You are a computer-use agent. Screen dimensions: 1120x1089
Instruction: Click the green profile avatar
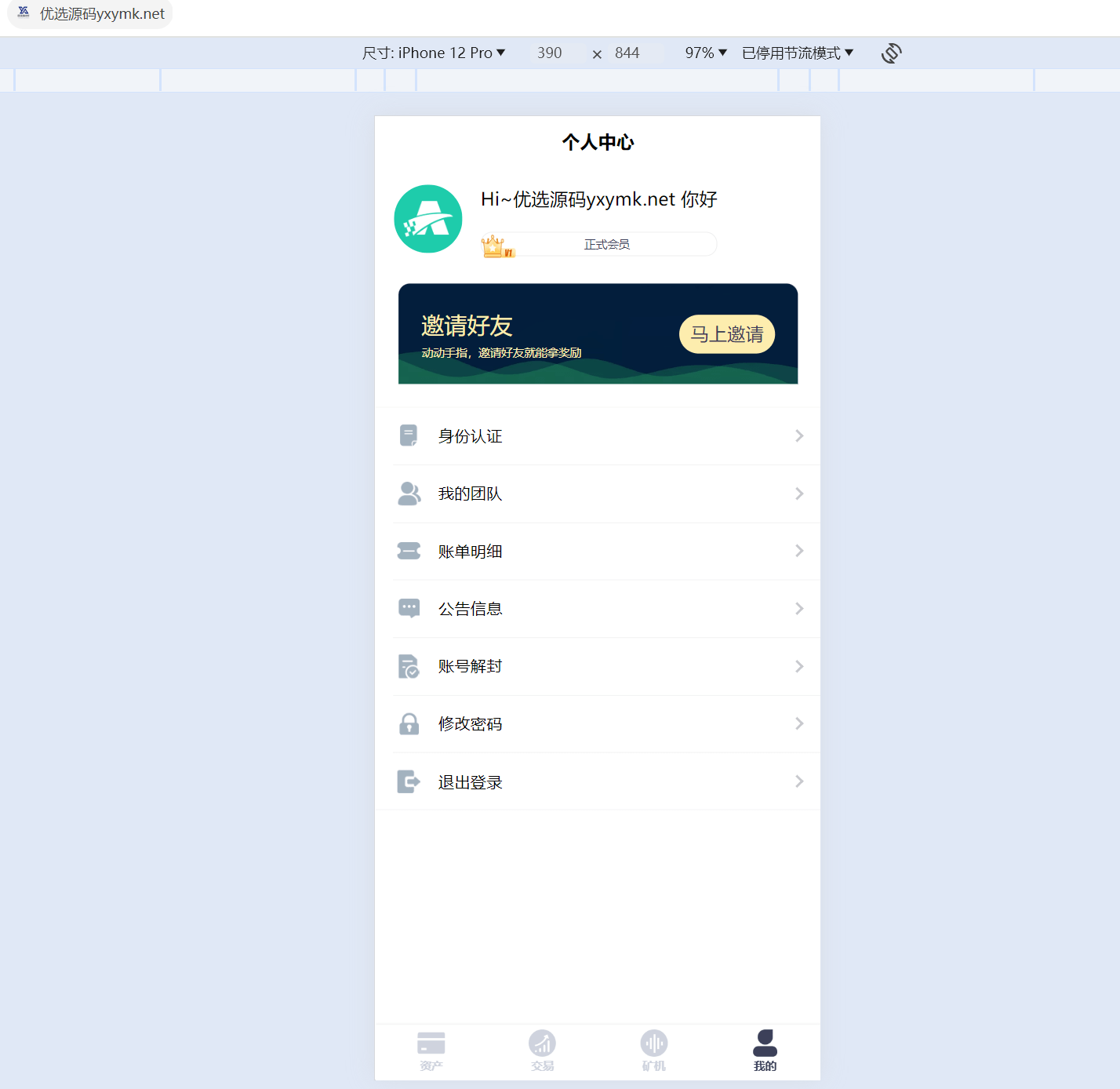[x=428, y=219]
